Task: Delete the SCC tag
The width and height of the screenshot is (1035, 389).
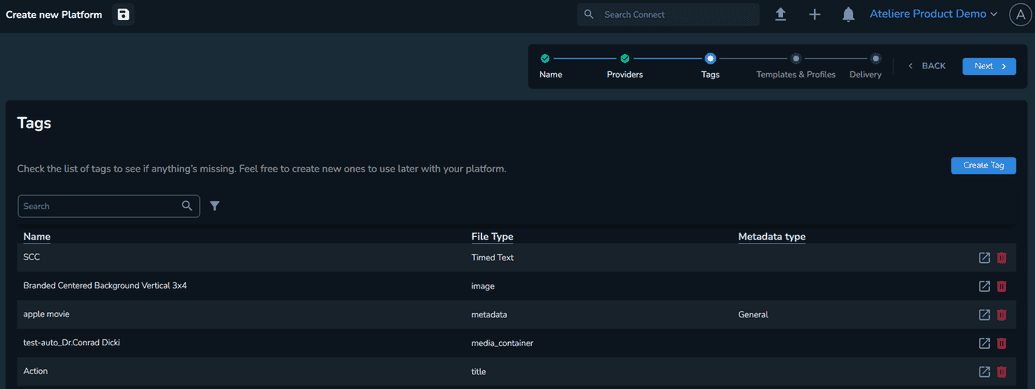Action: pyautogui.click(x=1001, y=258)
